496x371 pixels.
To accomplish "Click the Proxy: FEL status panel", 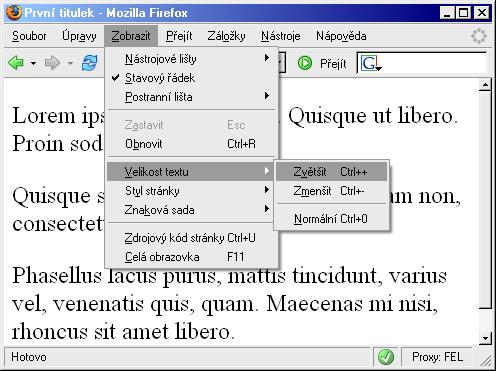I will tap(437, 357).
